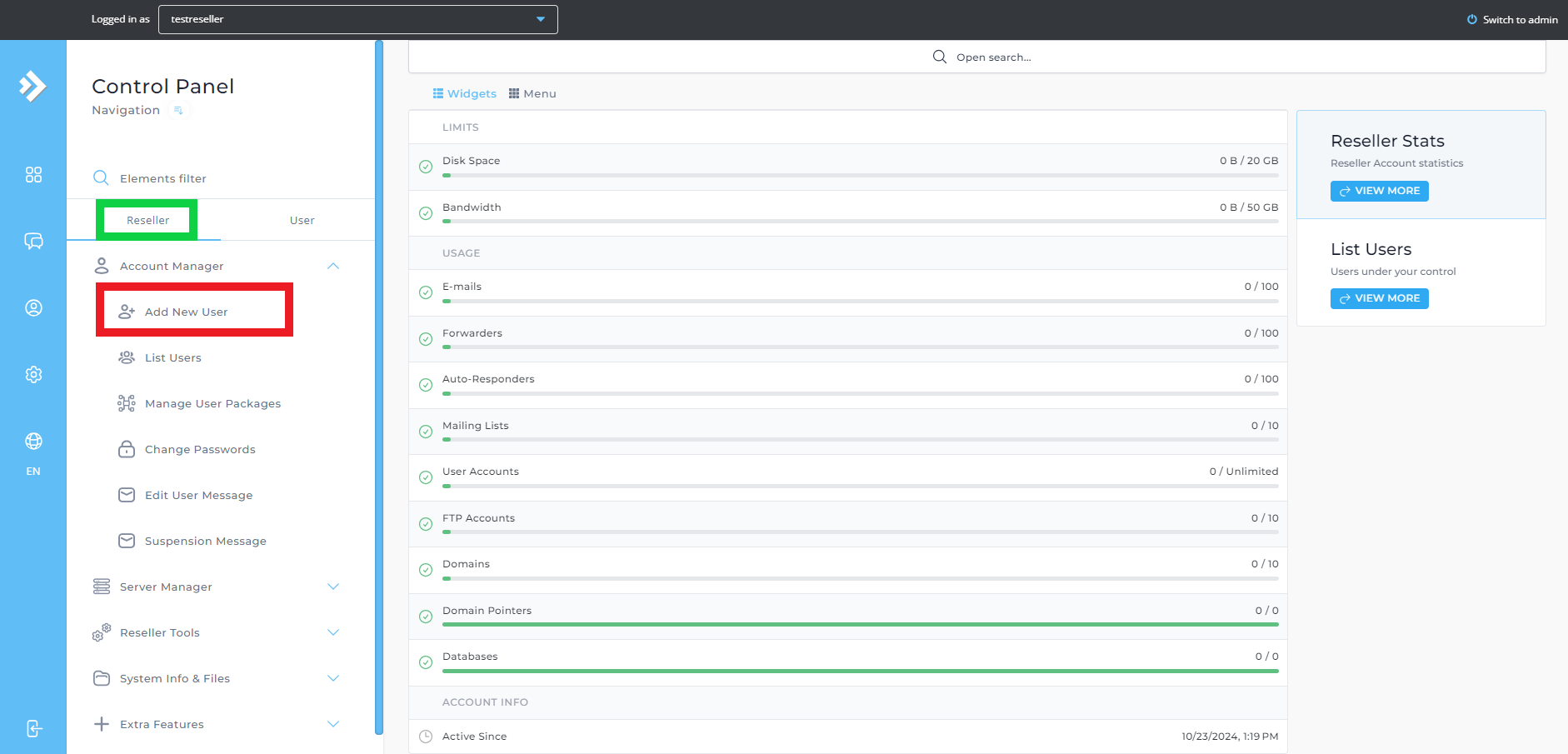Click the DirectAdmin logo icon
This screenshot has width=1568, height=754.
pos(32,86)
